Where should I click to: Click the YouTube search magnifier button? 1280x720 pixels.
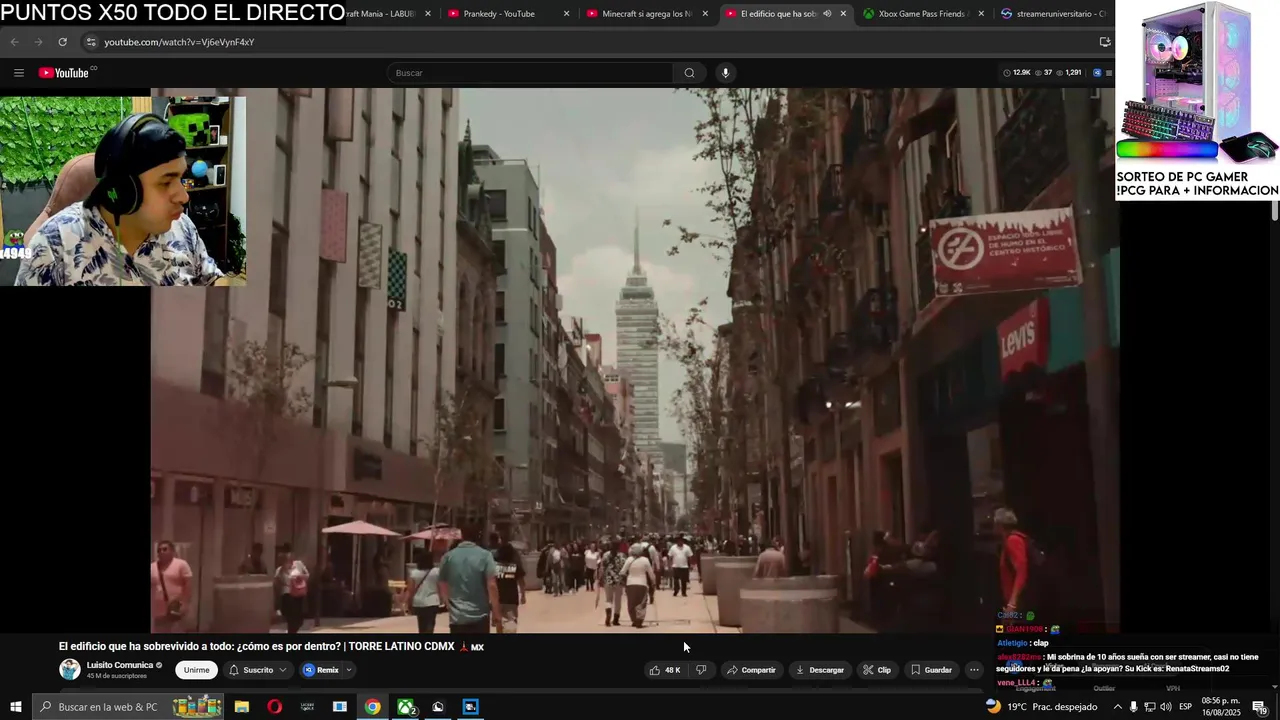[x=689, y=73]
